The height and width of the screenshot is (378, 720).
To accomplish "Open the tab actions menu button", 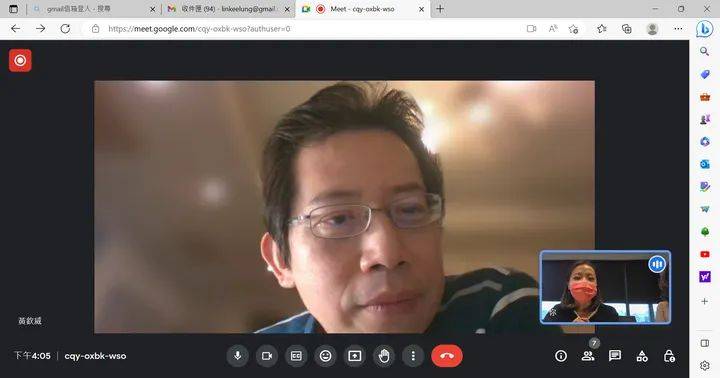I will (x=13, y=9).
